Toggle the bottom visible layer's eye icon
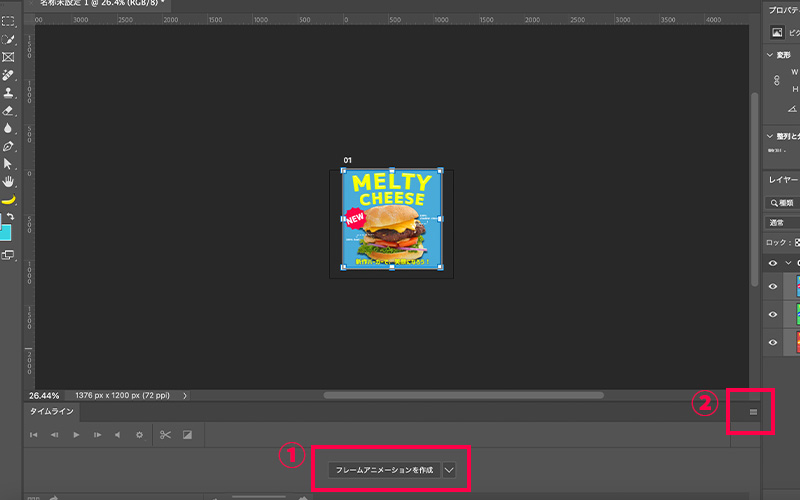Viewport: 800px width, 500px height. [772, 342]
